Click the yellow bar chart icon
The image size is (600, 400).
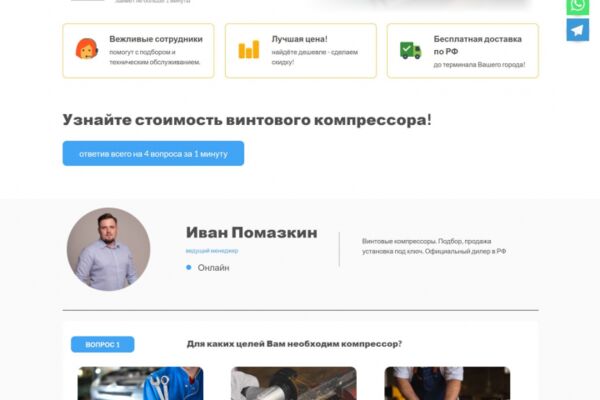coord(249,49)
